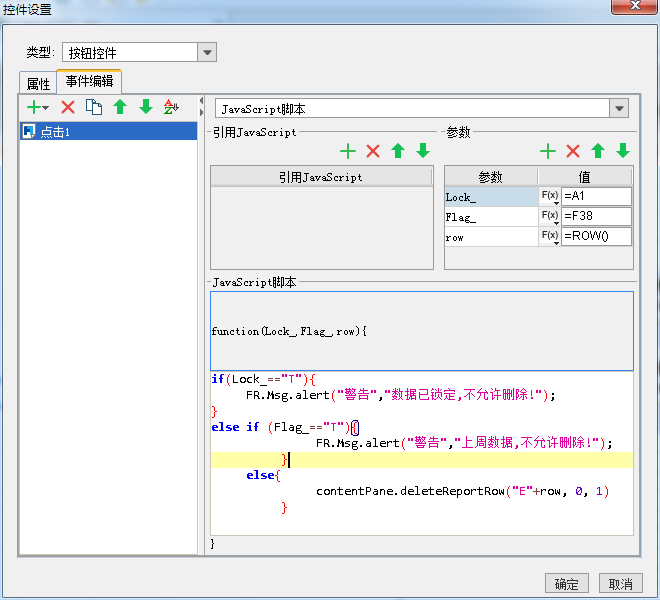Remove the referenced JavaScript entry
The height and width of the screenshot is (600, 660).
pyautogui.click(x=373, y=151)
